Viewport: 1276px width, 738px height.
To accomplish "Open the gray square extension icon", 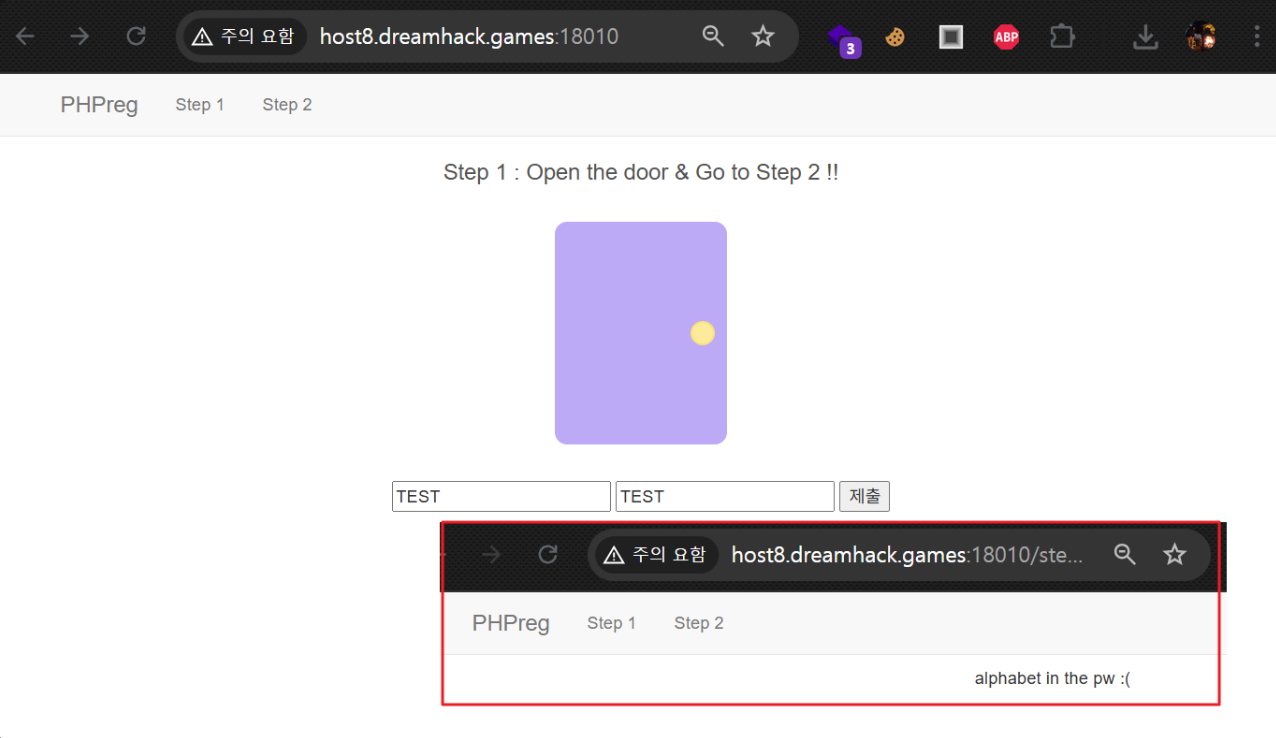I will point(951,37).
